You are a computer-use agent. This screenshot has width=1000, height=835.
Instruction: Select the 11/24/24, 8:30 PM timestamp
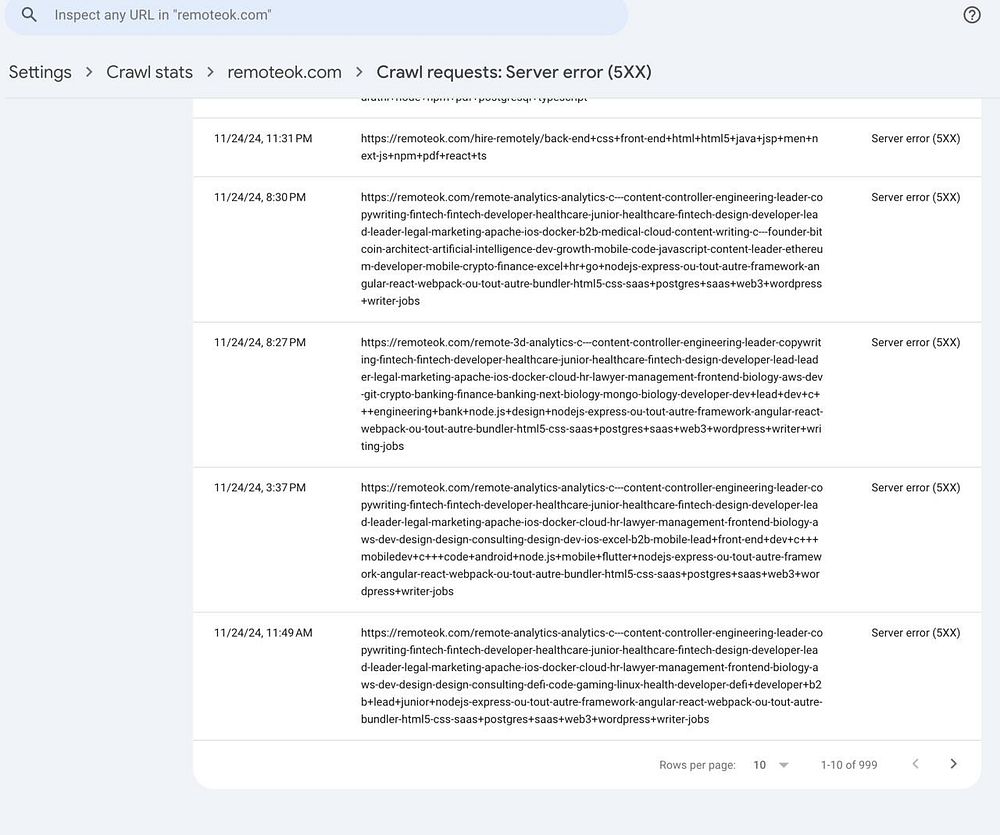(260, 197)
